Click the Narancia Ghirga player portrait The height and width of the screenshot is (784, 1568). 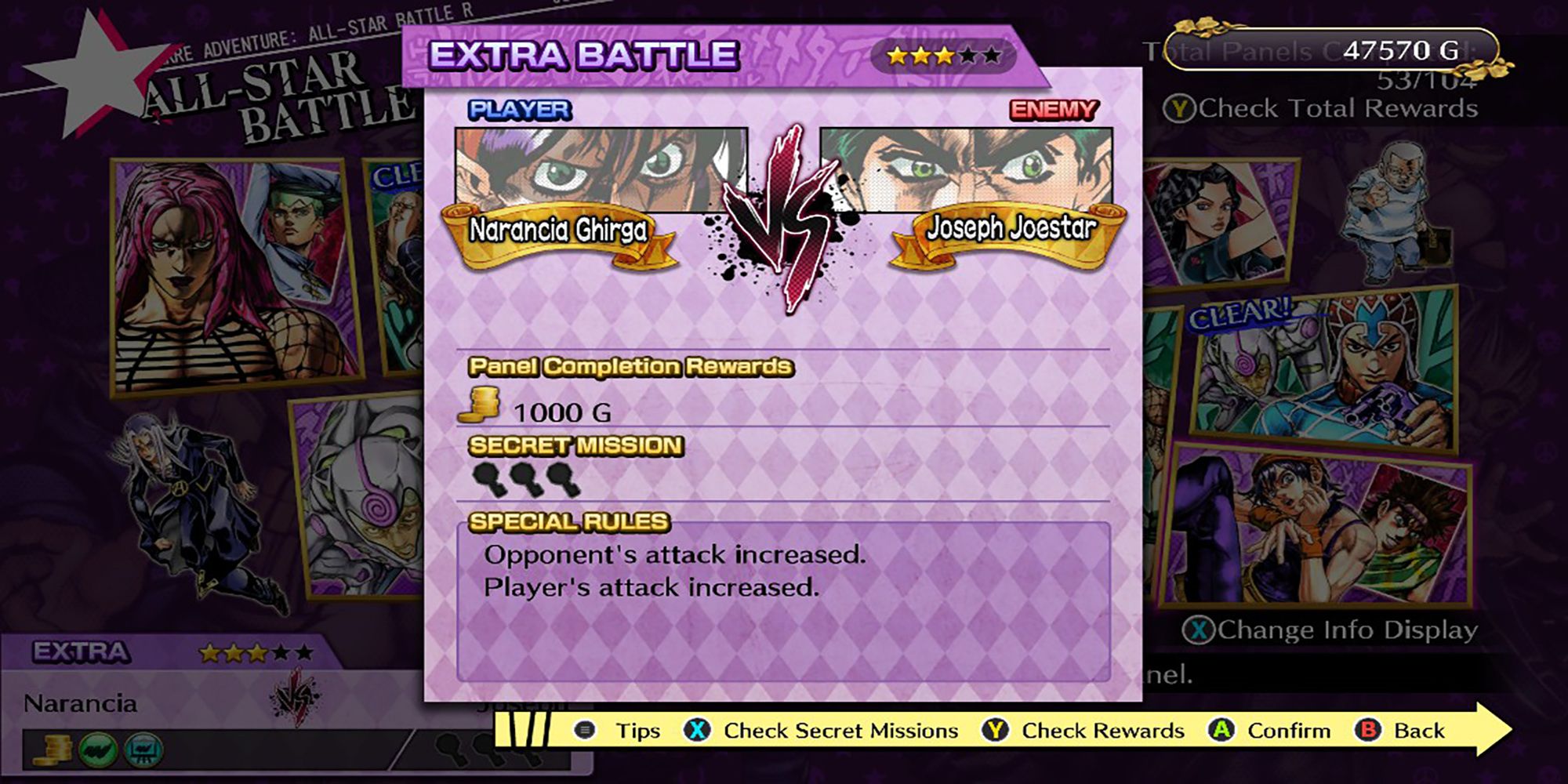click(601, 169)
